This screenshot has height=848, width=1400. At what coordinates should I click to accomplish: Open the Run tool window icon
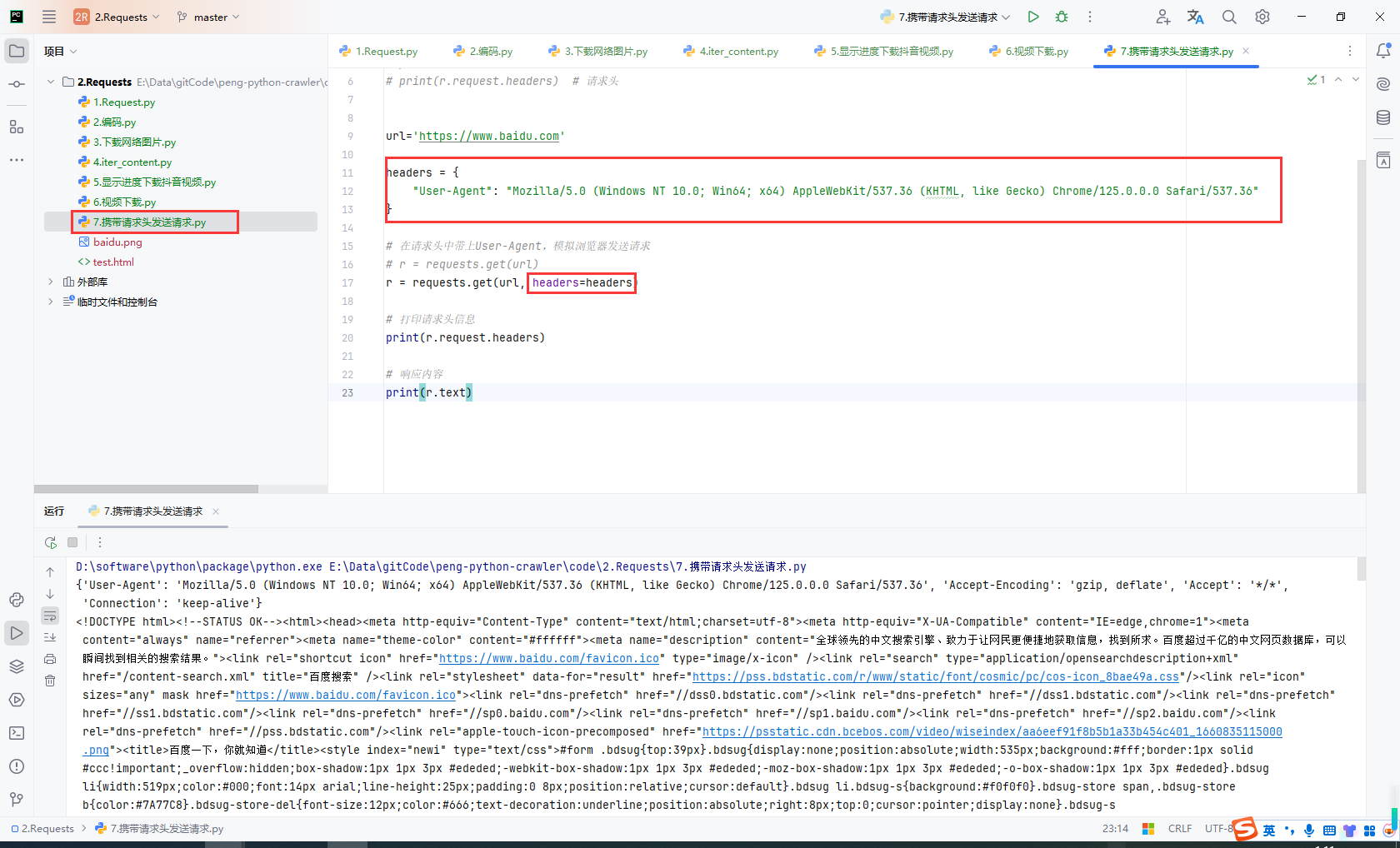tap(17, 633)
